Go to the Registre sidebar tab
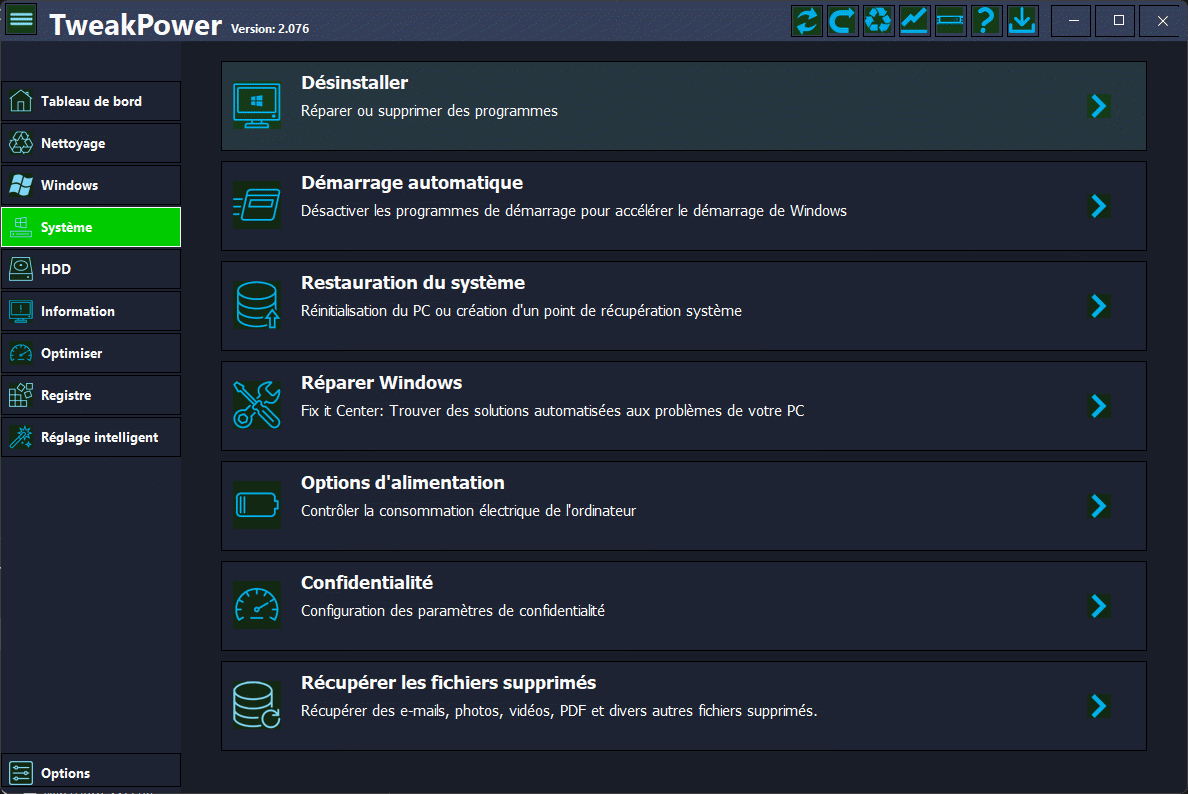The width and height of the screenshot is (1188, 794). point(91,395)
